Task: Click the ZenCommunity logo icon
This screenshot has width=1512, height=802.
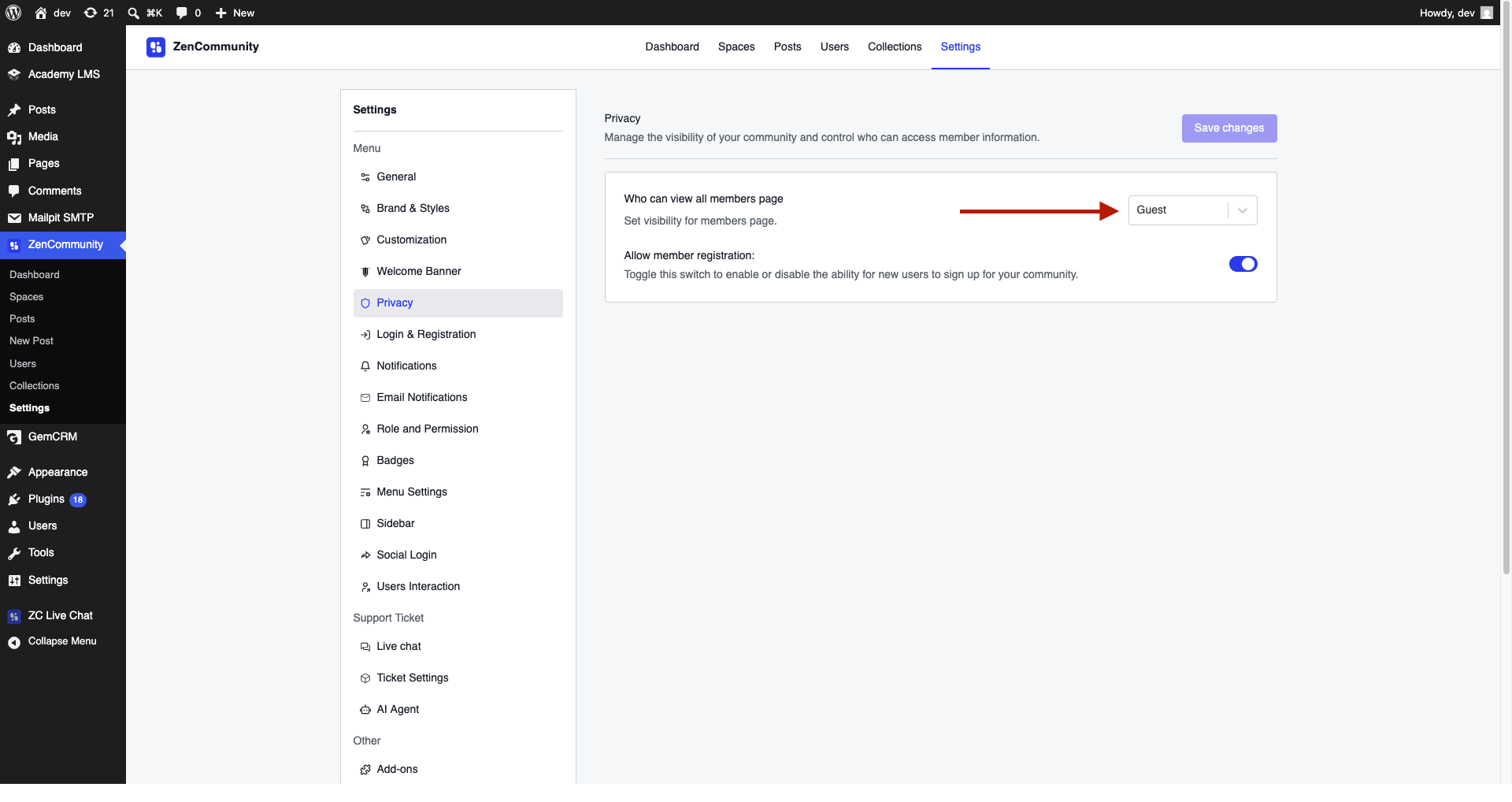Action: (156, 47)
